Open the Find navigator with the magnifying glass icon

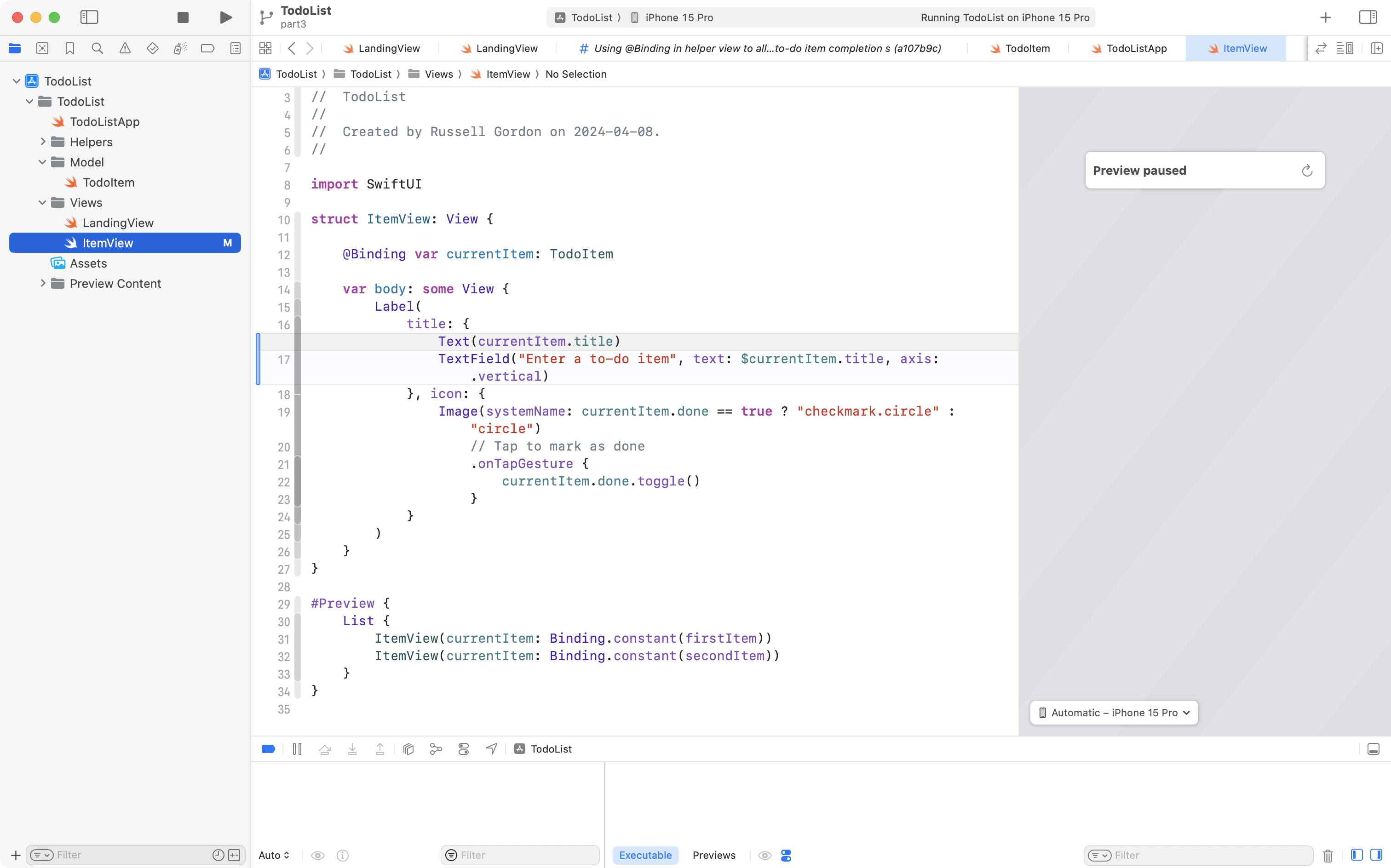(x=98, y=48)
